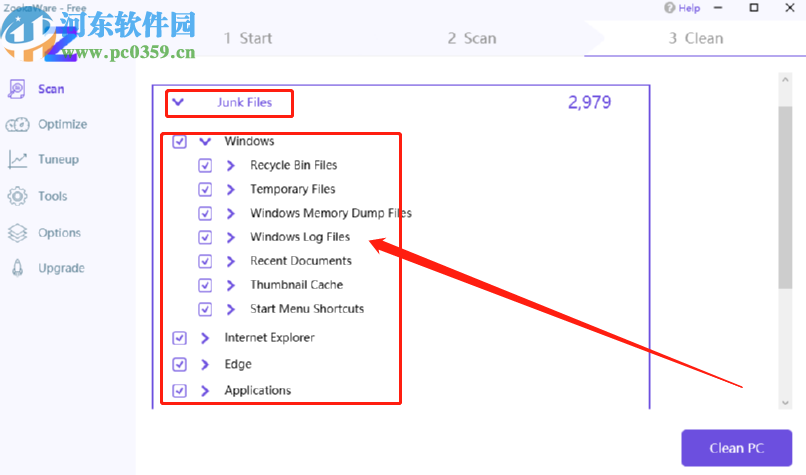This screenshot has height=475, width=806.
Task: Select the Recycle Bin Files row label
Action: [294, 165]
